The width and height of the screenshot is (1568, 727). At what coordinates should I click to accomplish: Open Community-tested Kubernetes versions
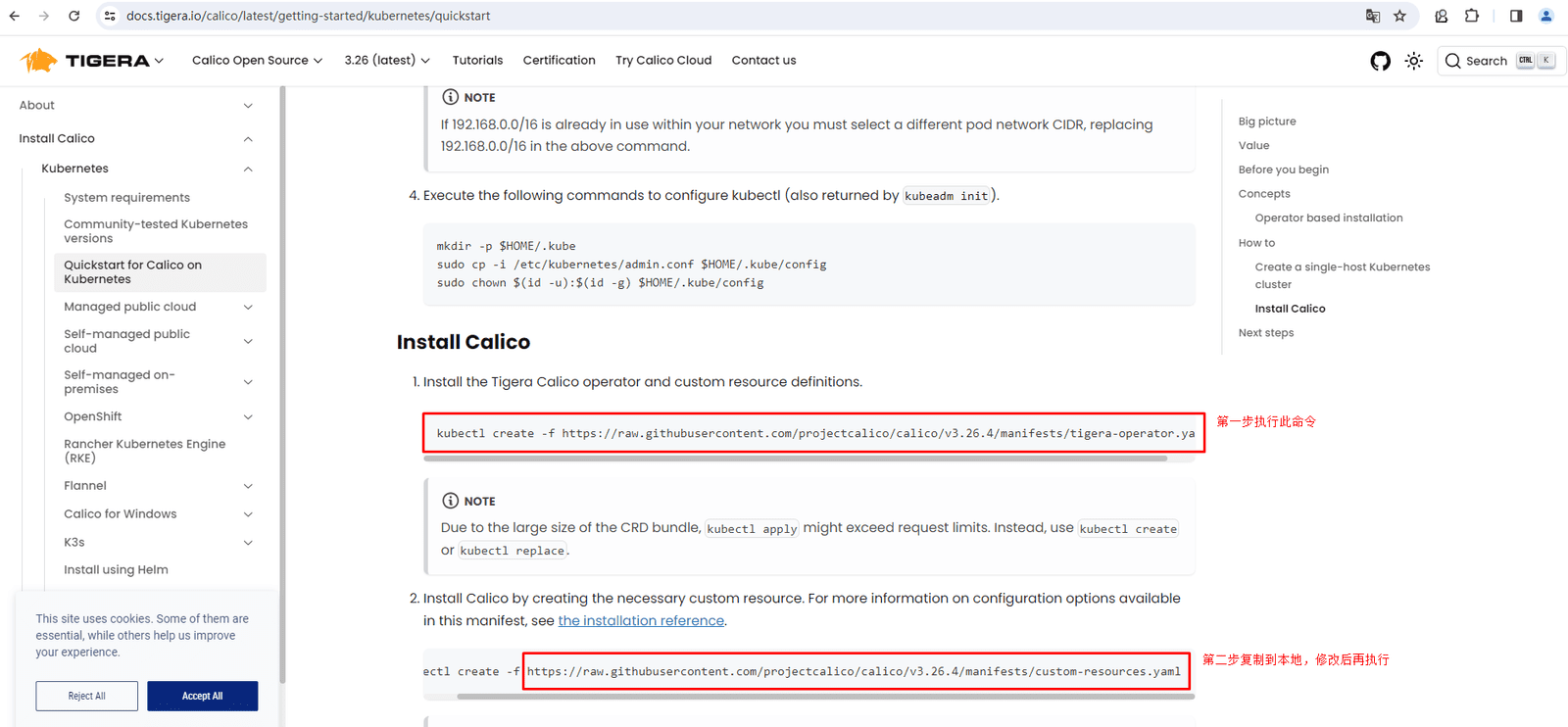tap(156, 231)
